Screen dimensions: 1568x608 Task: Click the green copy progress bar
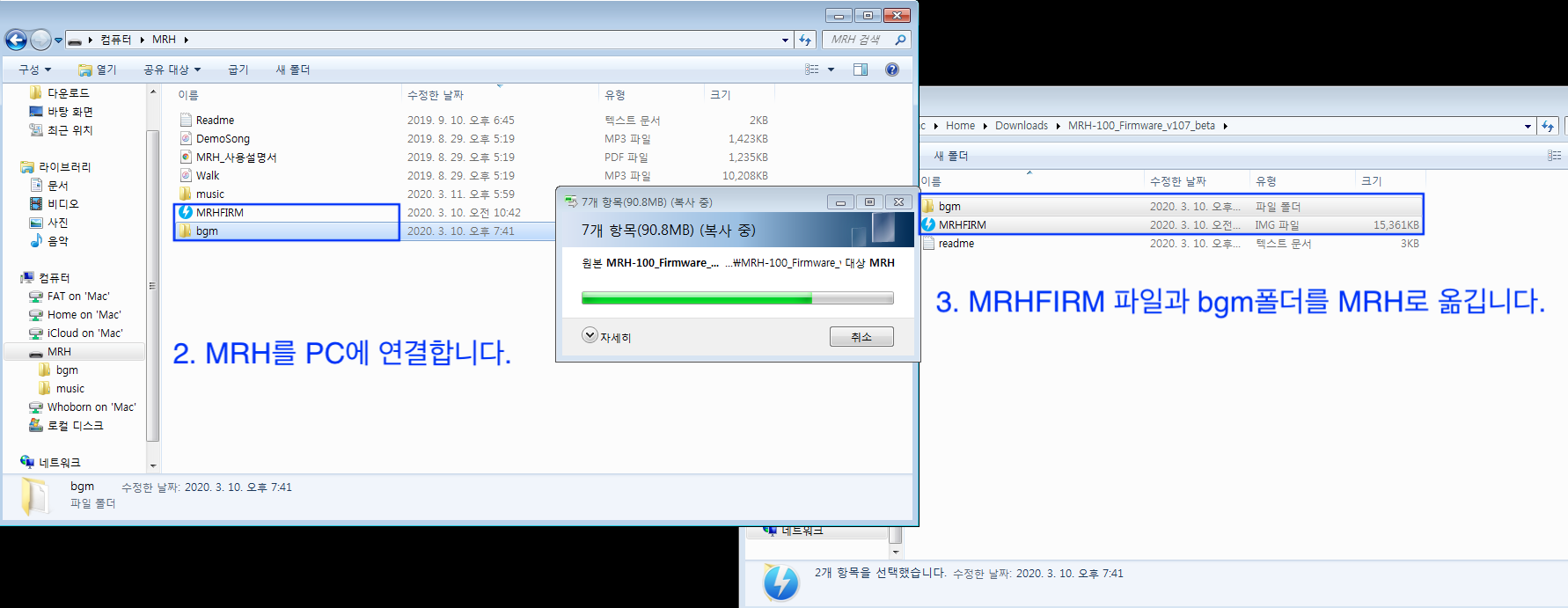pyautogui.click(x=737, y=298)
